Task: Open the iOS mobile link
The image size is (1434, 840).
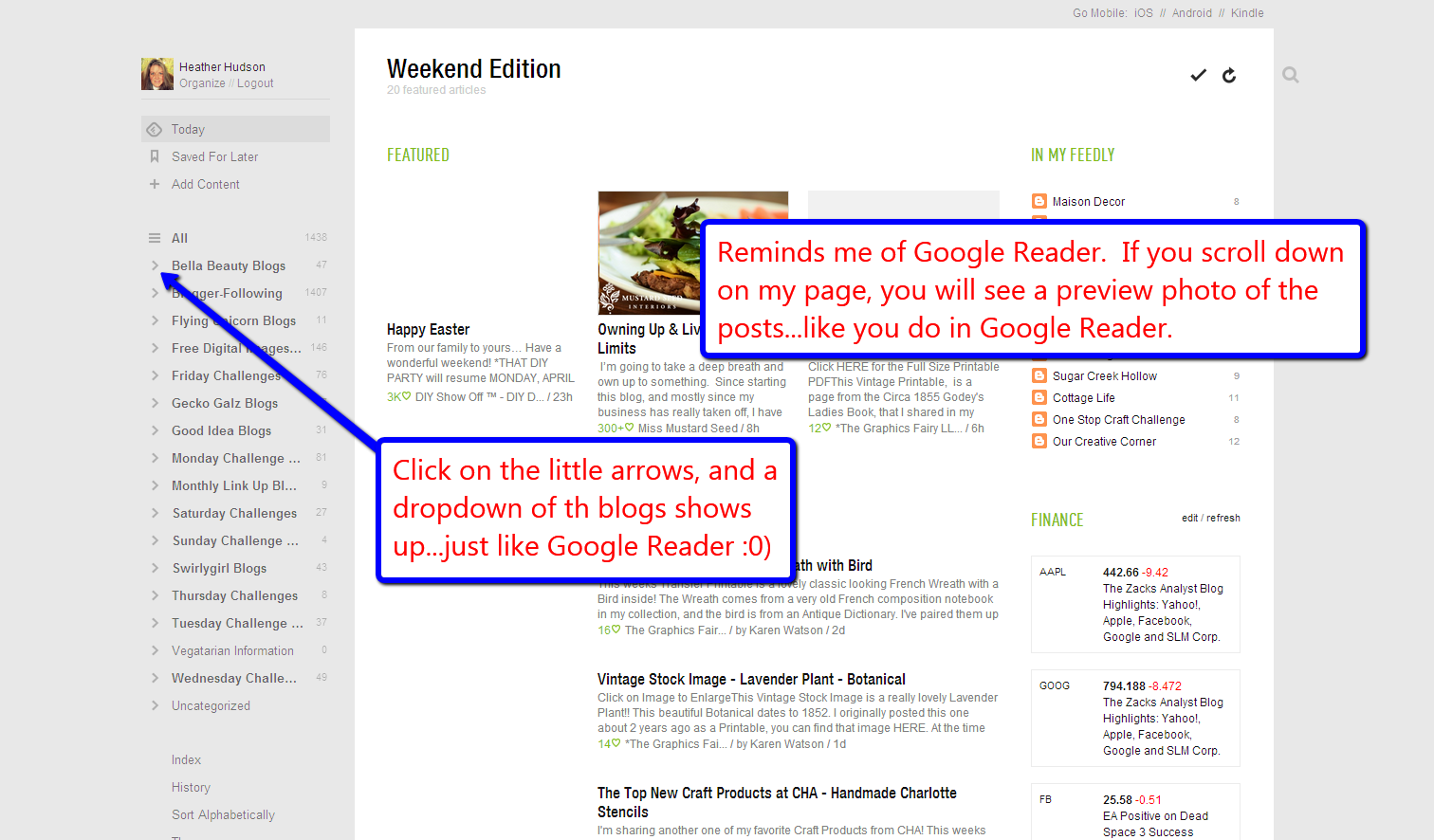Action: point(1144,13)
